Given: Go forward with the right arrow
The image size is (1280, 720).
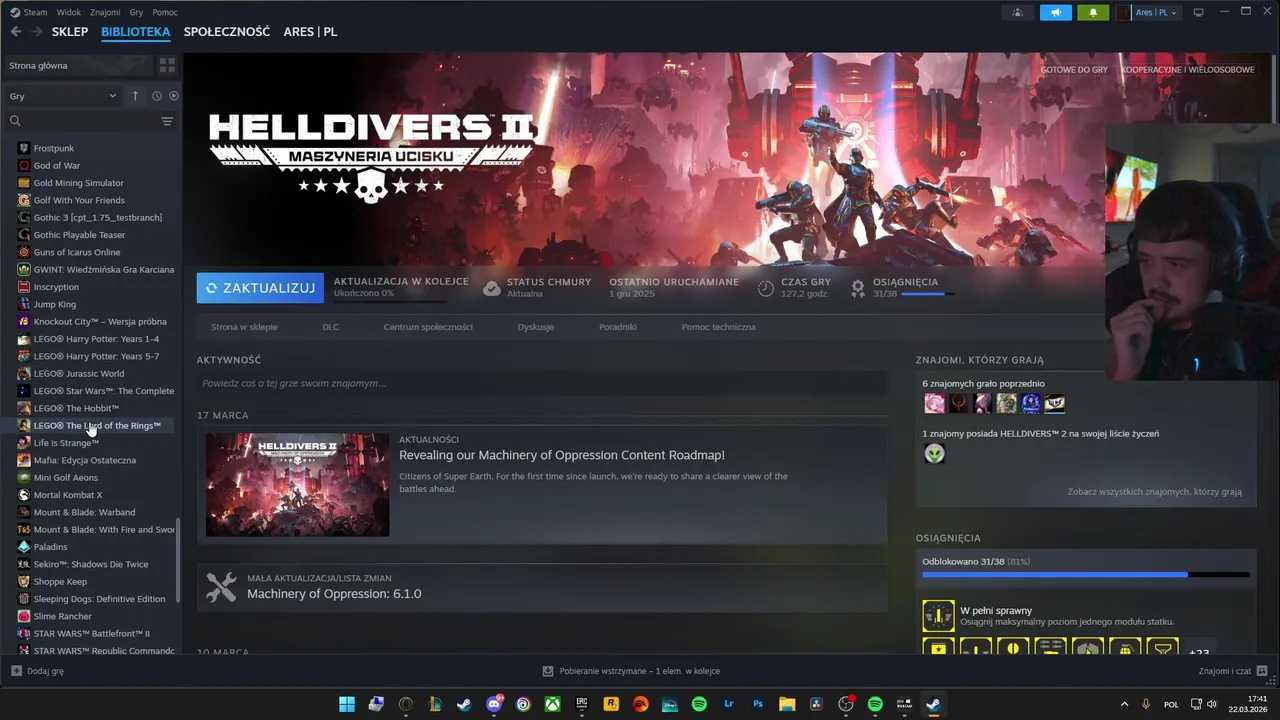Looking at the screenshot, I should [38, 32].
